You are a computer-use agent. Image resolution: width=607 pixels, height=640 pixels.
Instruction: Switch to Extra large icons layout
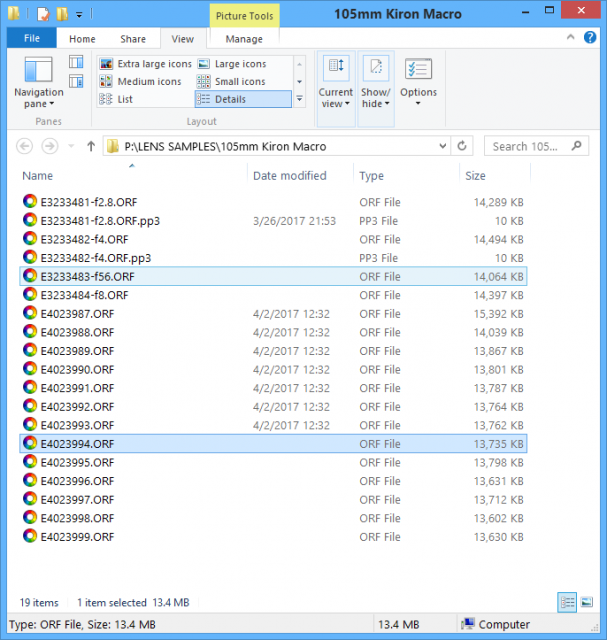[x=146, y=64]
